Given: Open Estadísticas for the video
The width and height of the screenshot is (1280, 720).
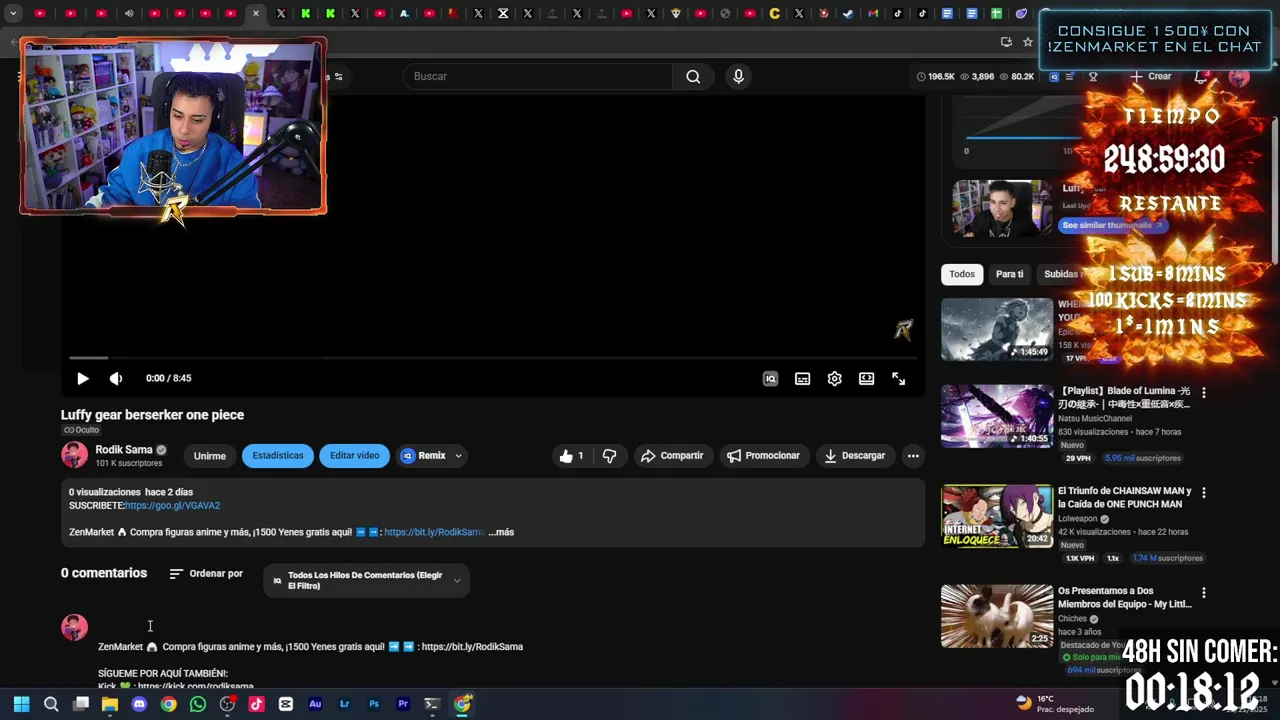Looking at the screenshot, I should coord(277,456).
